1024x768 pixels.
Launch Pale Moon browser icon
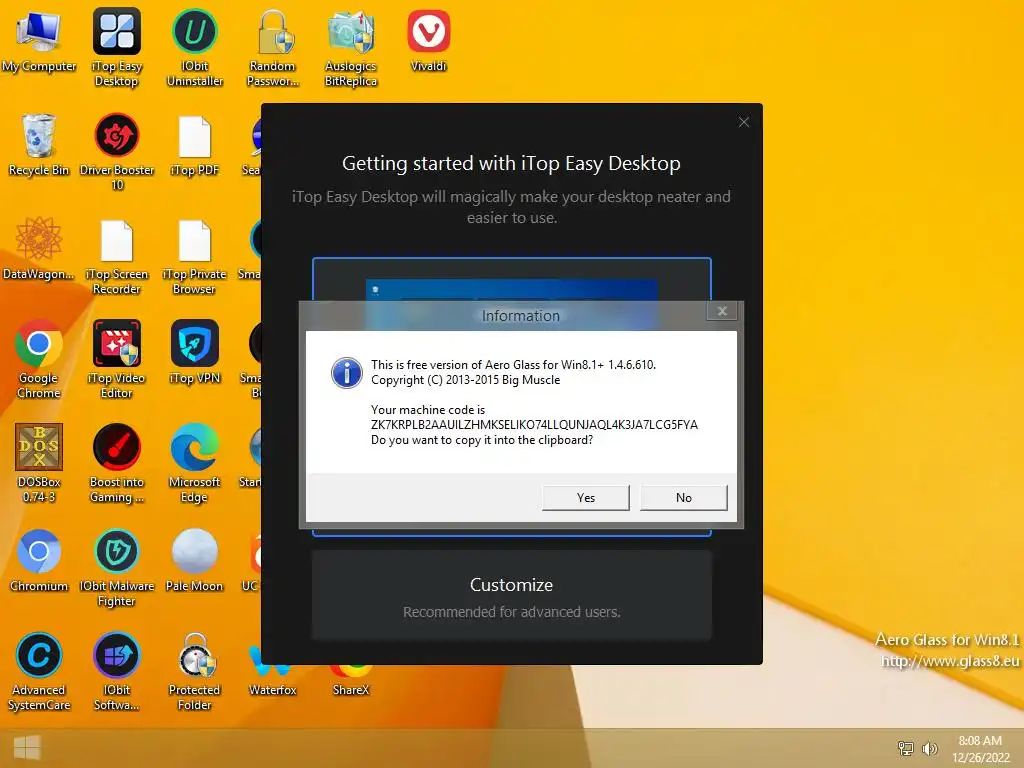pyautogui.click(x=195, y=560)
